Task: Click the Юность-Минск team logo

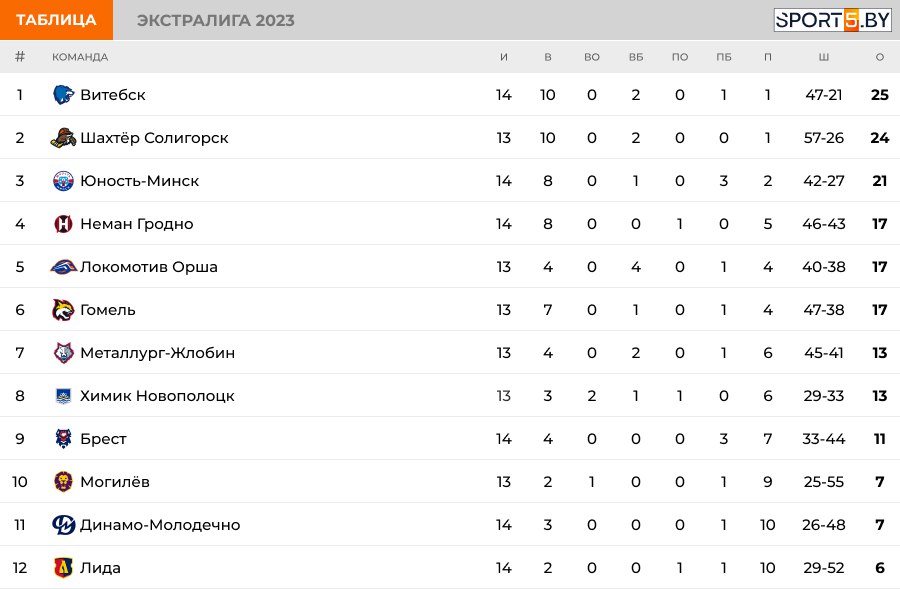Action: click(x=63, y=180)
